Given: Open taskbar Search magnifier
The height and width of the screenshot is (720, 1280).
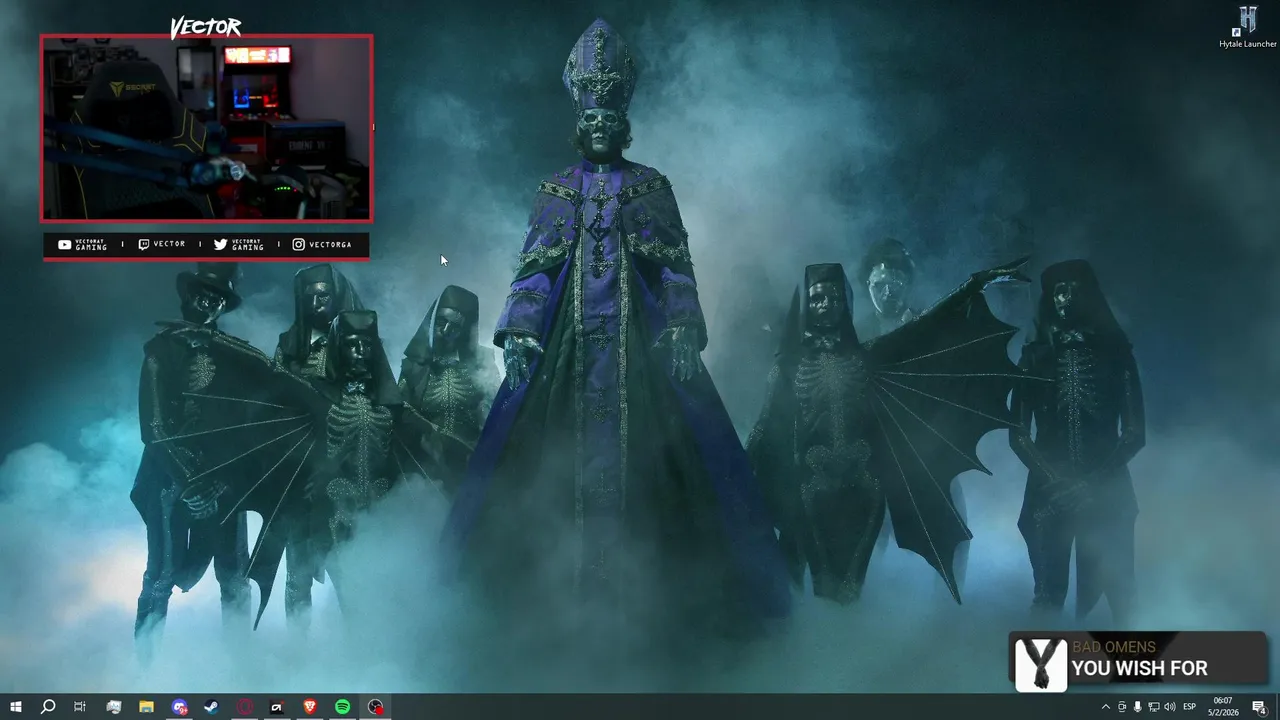Looking at the screenshot, I should click(47, 707).
